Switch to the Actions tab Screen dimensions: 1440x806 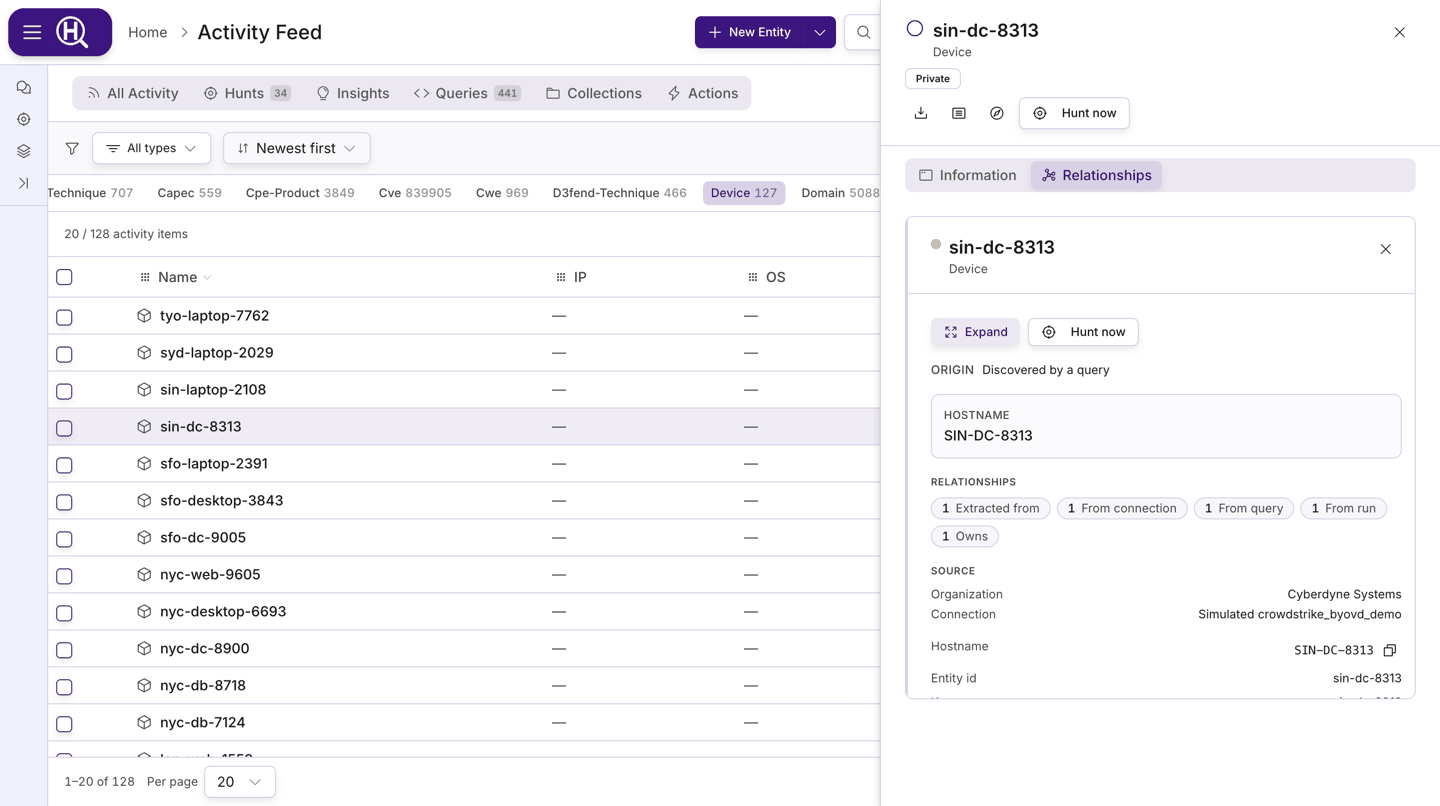point(703,93)
